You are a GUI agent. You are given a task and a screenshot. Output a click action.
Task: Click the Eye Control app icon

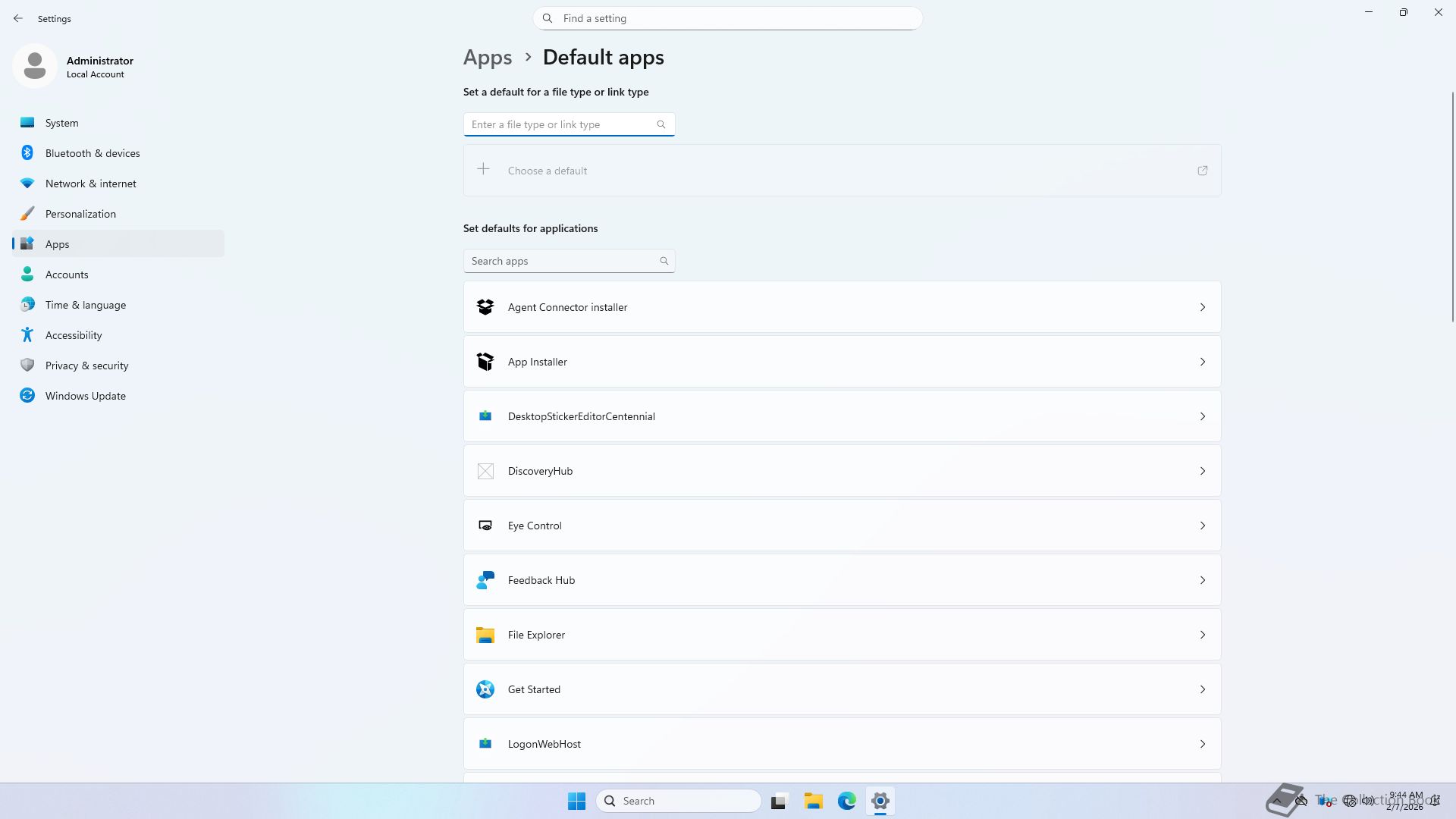point(485,526)
